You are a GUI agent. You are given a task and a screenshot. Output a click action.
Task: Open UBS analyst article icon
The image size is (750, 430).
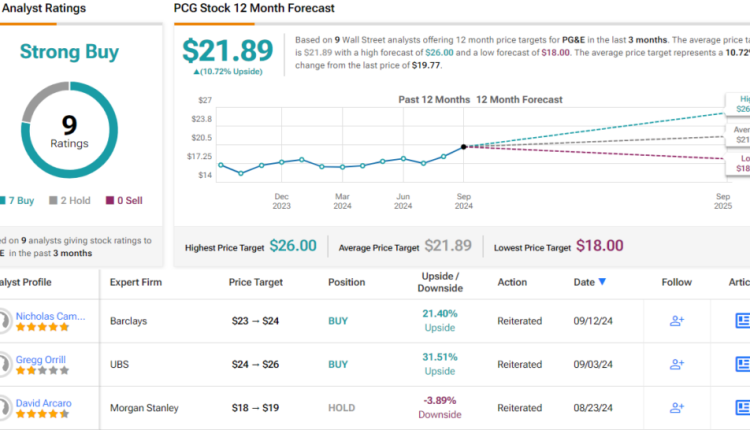tap(742, 364)
